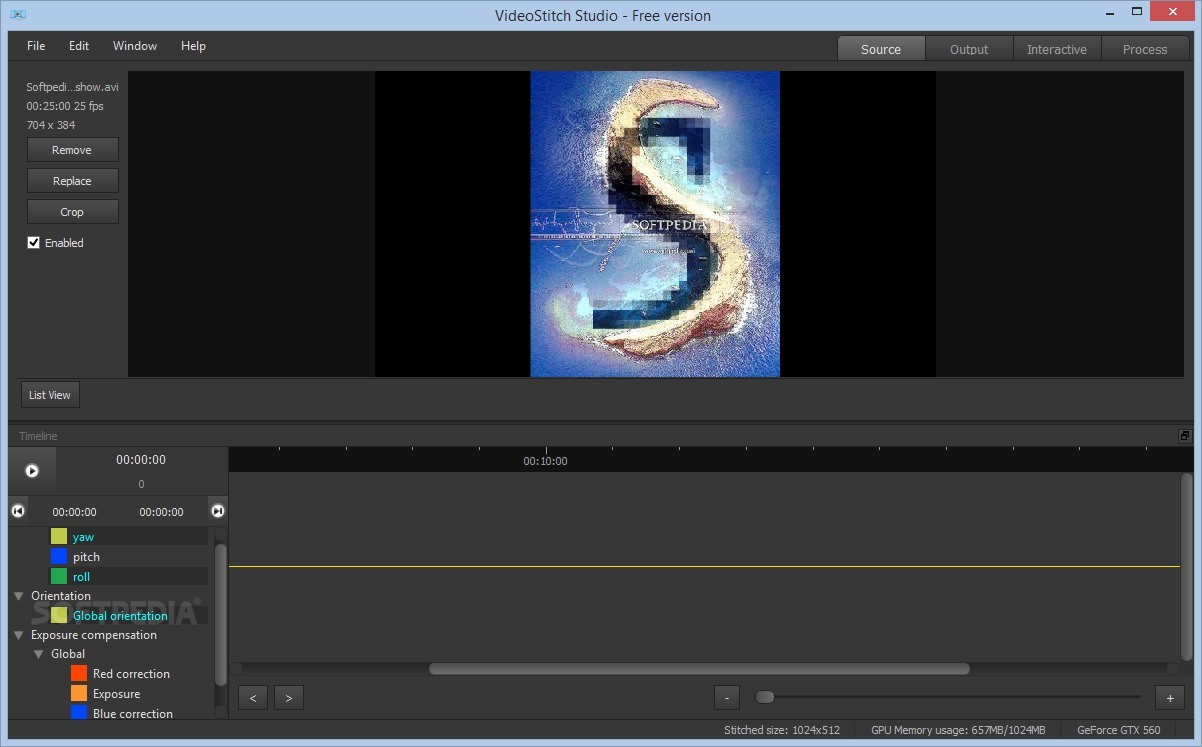Toggle the Enabled checkbox

(x=34, y=243)
